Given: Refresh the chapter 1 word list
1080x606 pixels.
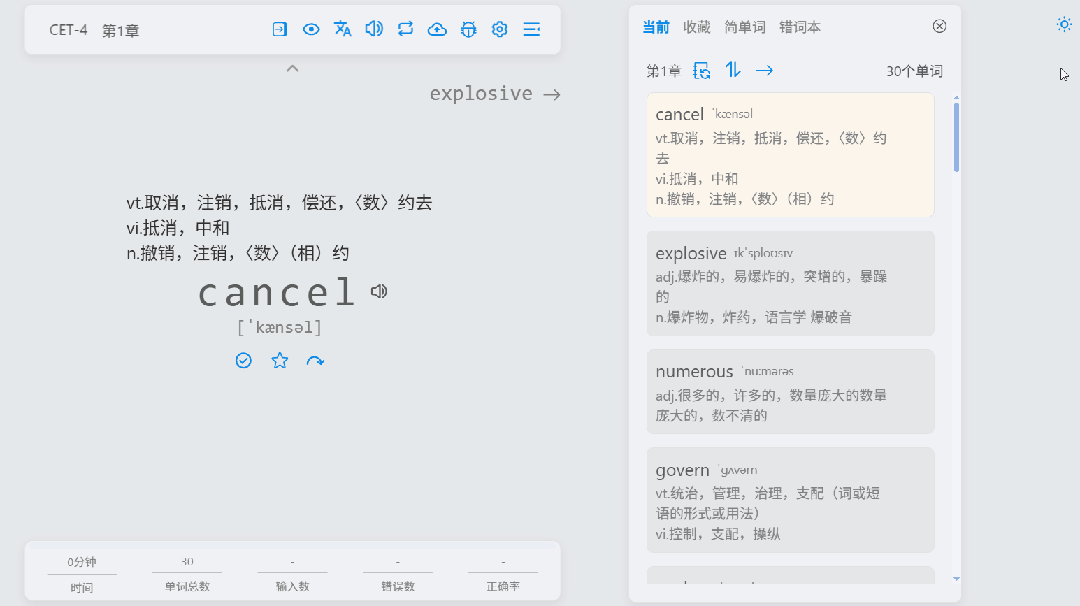Looking at the screenshot, I should coord(702,70).
